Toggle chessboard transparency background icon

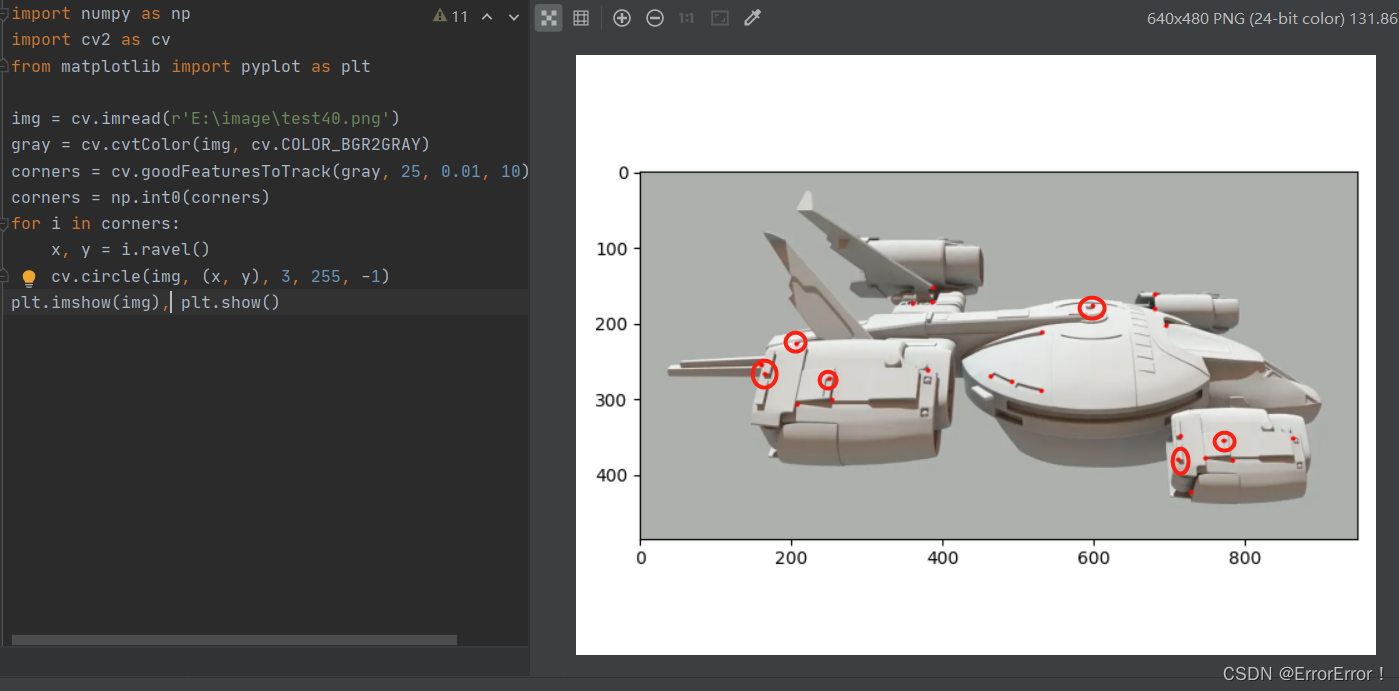[549, 18]
